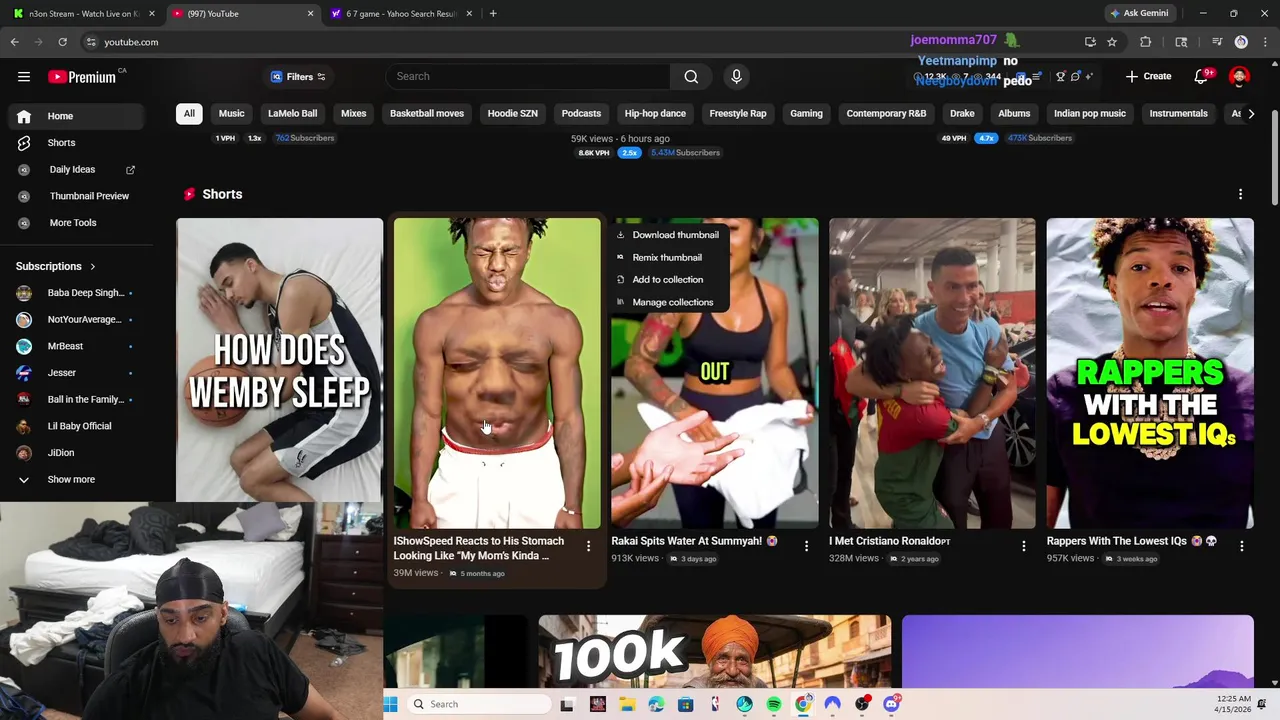Select the Podcasts chip
This screenshot has height=720, width=1280.
click(581, 113)
